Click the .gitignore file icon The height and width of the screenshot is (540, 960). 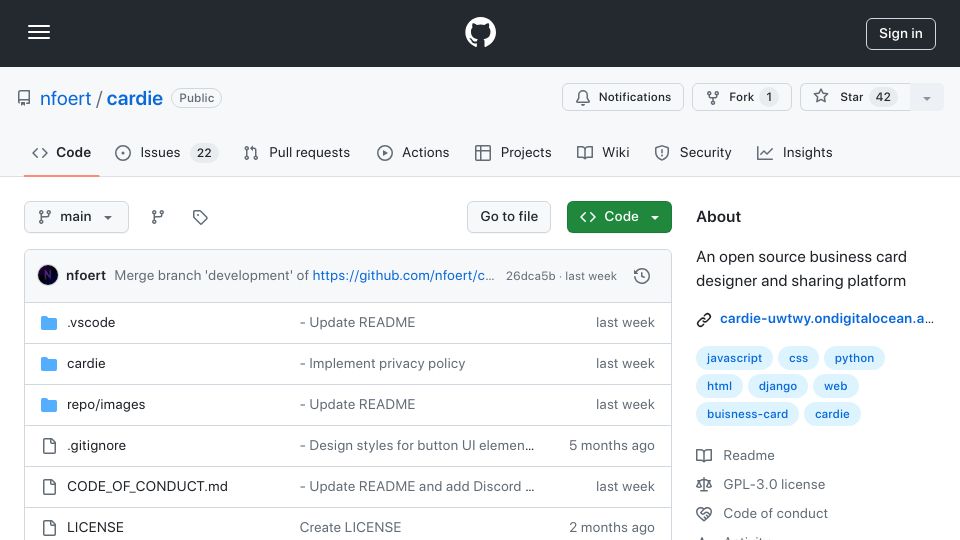(x=50, y=446)
